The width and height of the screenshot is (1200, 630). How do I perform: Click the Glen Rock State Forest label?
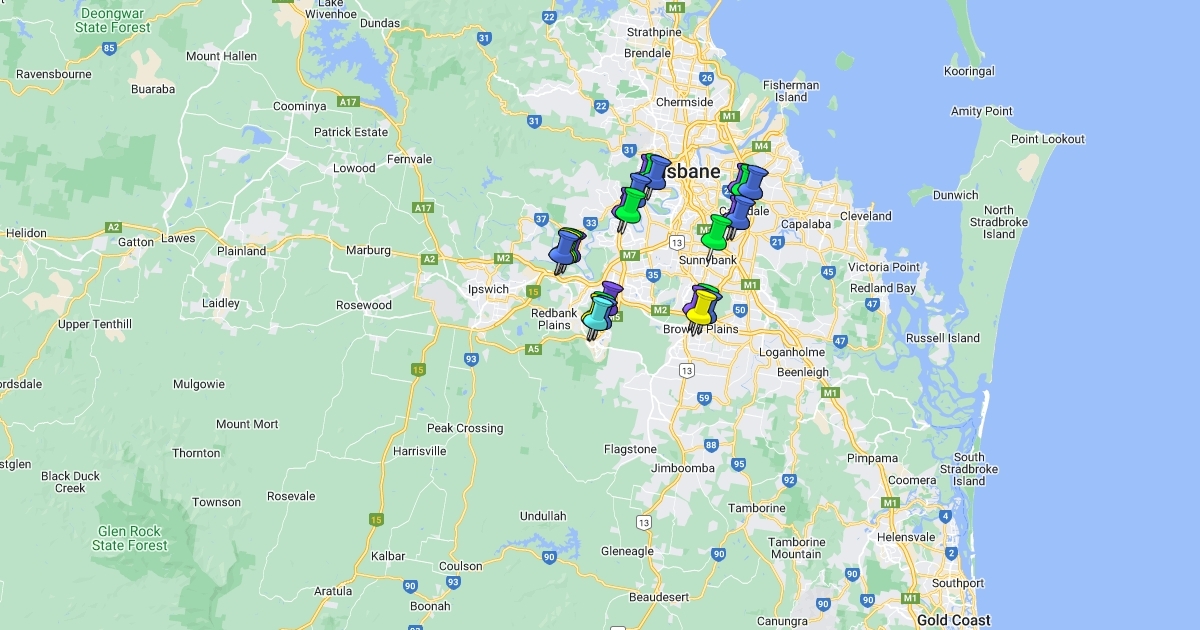130,538
